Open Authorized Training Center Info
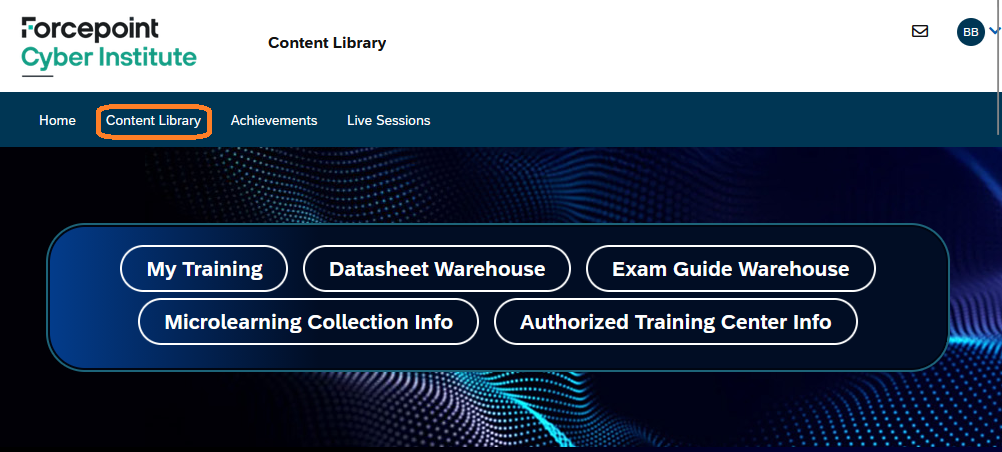 click(x=675, y=322)
